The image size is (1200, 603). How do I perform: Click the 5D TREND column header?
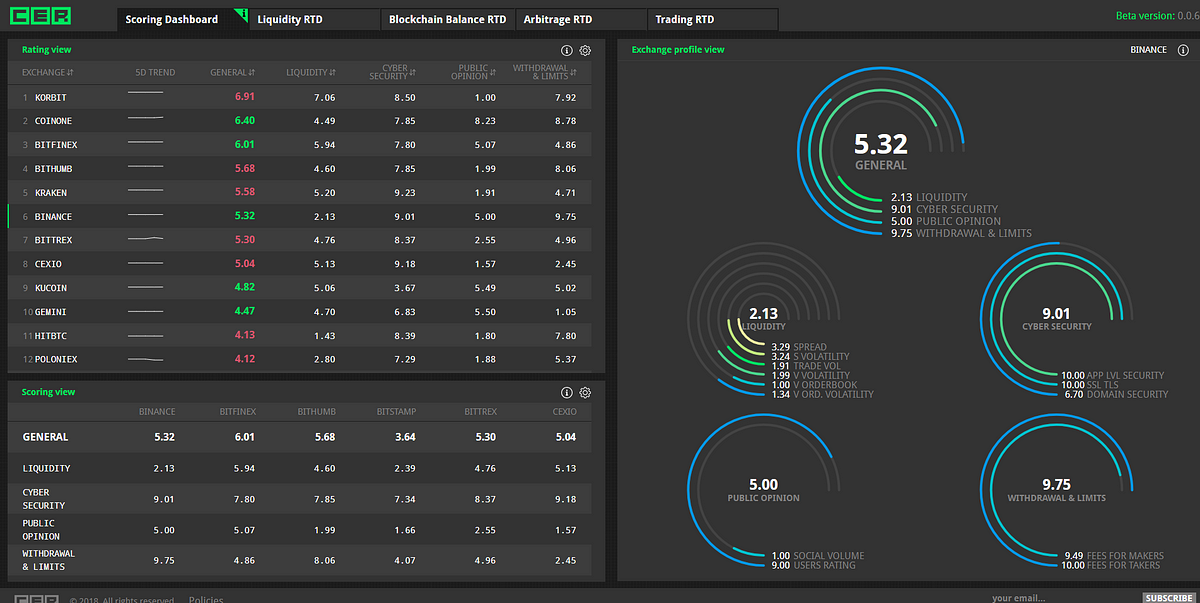[x=155, y=72]
